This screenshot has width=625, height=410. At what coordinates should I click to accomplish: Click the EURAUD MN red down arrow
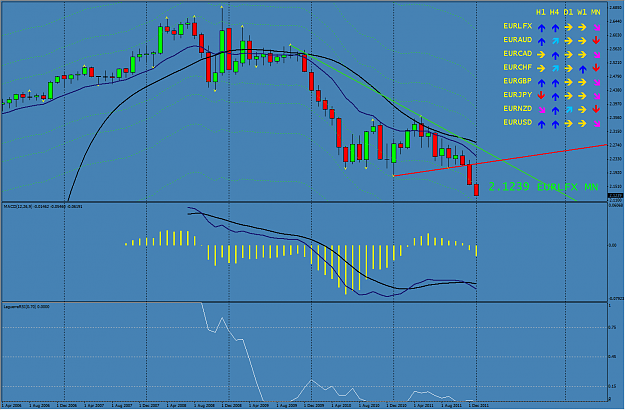pos(596,41)
